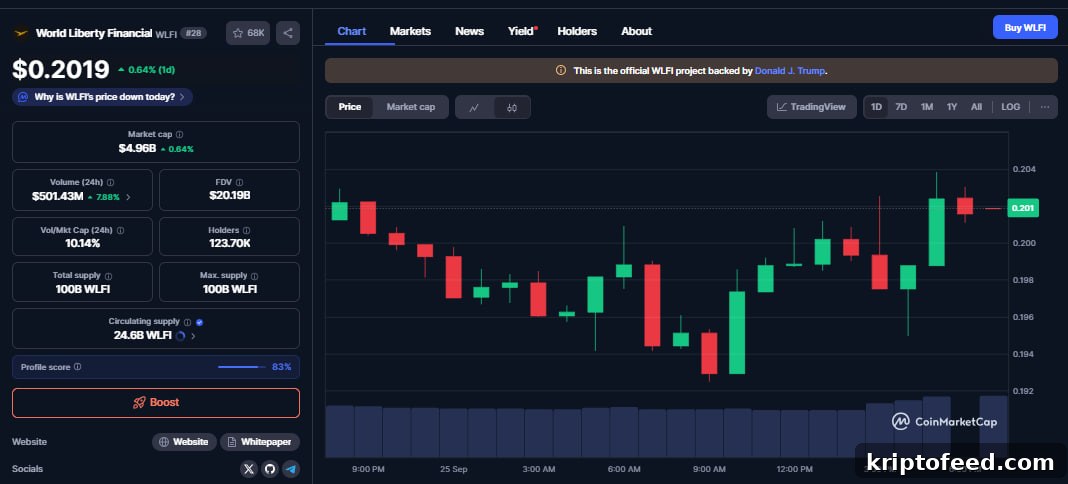The height and width of the screenshot is (484, 1068).
Task: Click the verified badge by Circulating supply
Action: (200, 322)
